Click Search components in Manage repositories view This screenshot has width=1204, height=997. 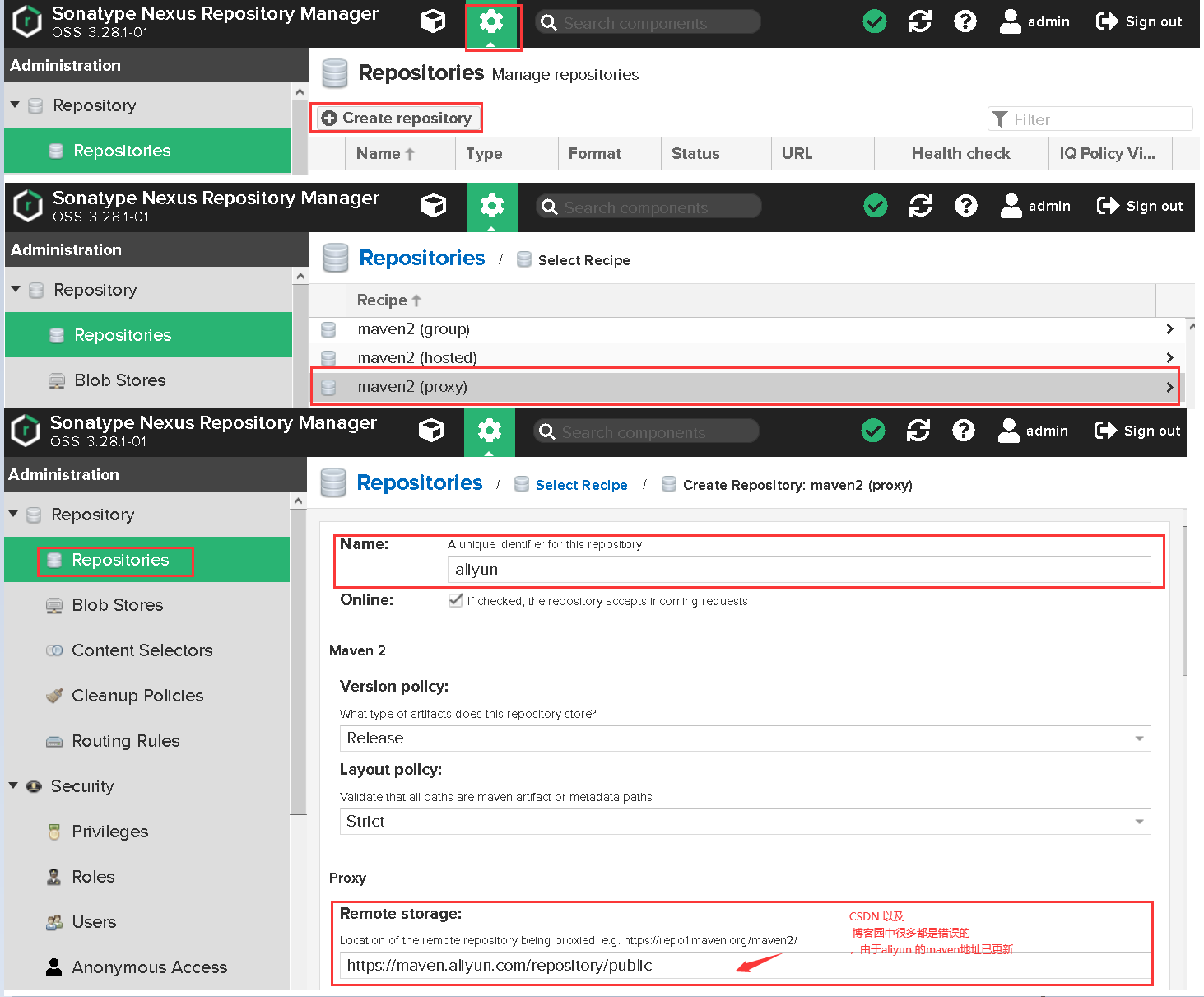648,22
